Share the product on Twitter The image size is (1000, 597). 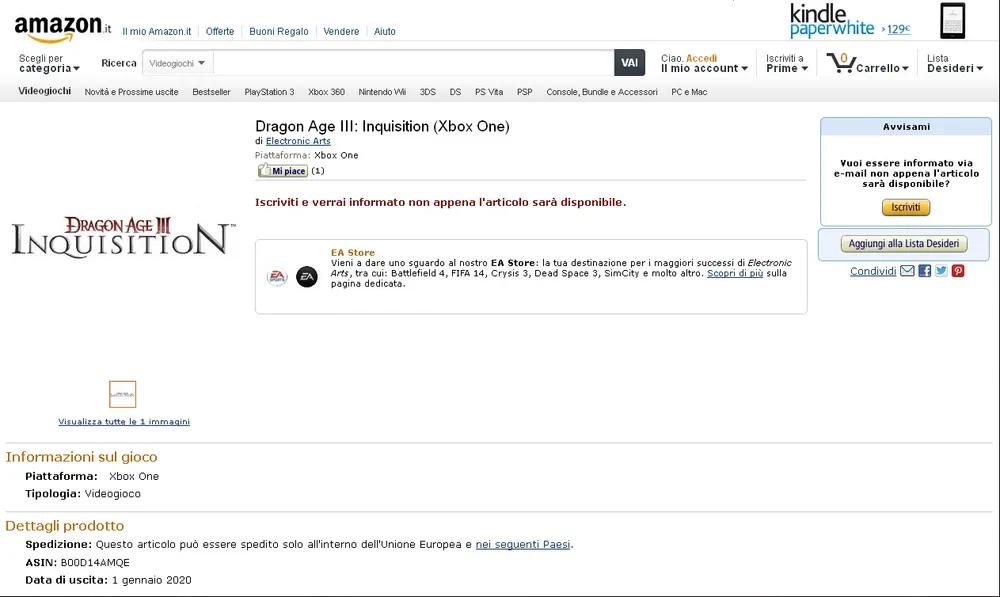pos(941,271)
